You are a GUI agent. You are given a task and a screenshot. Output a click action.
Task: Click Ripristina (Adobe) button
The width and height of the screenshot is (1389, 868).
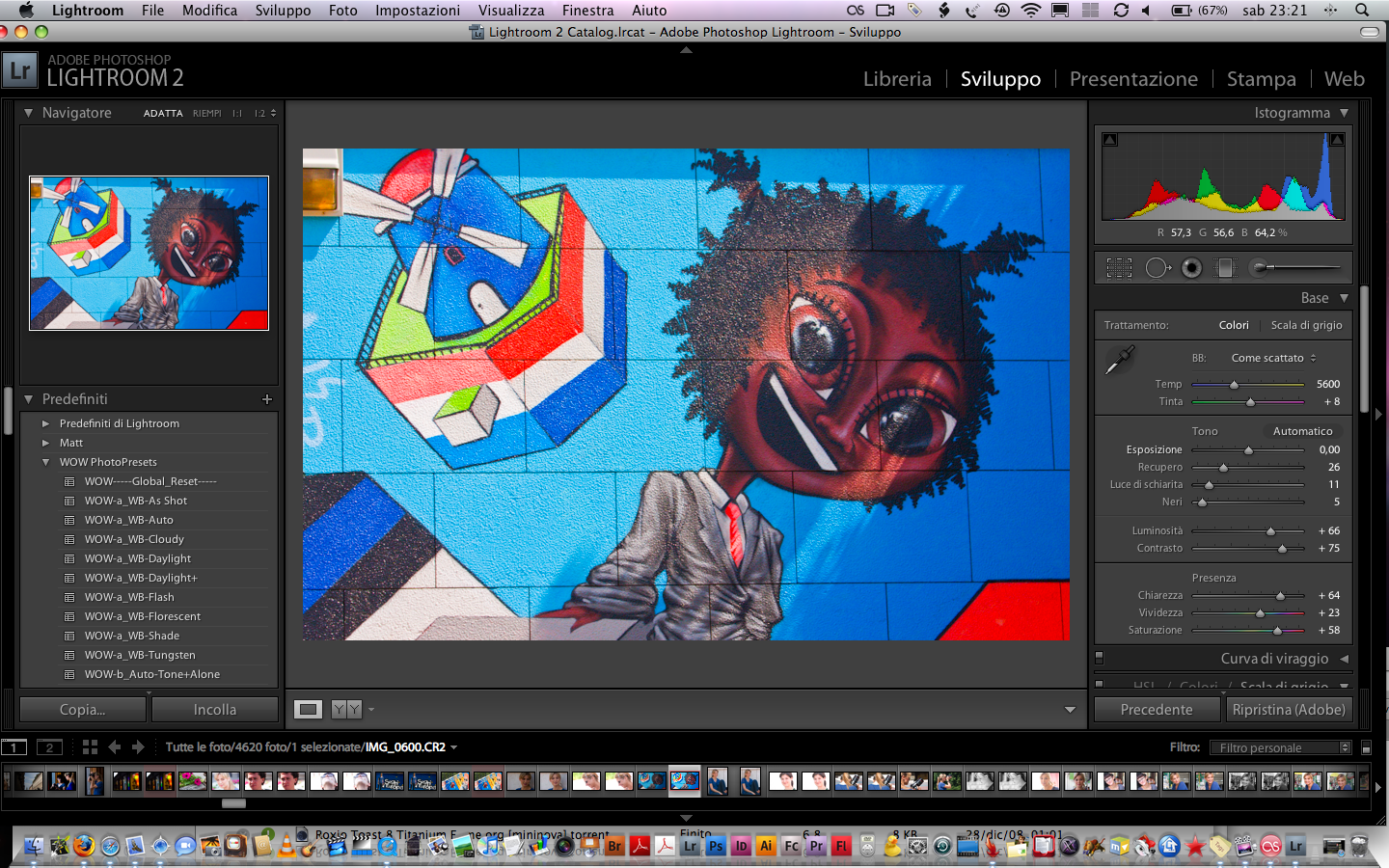point(1289,709)
